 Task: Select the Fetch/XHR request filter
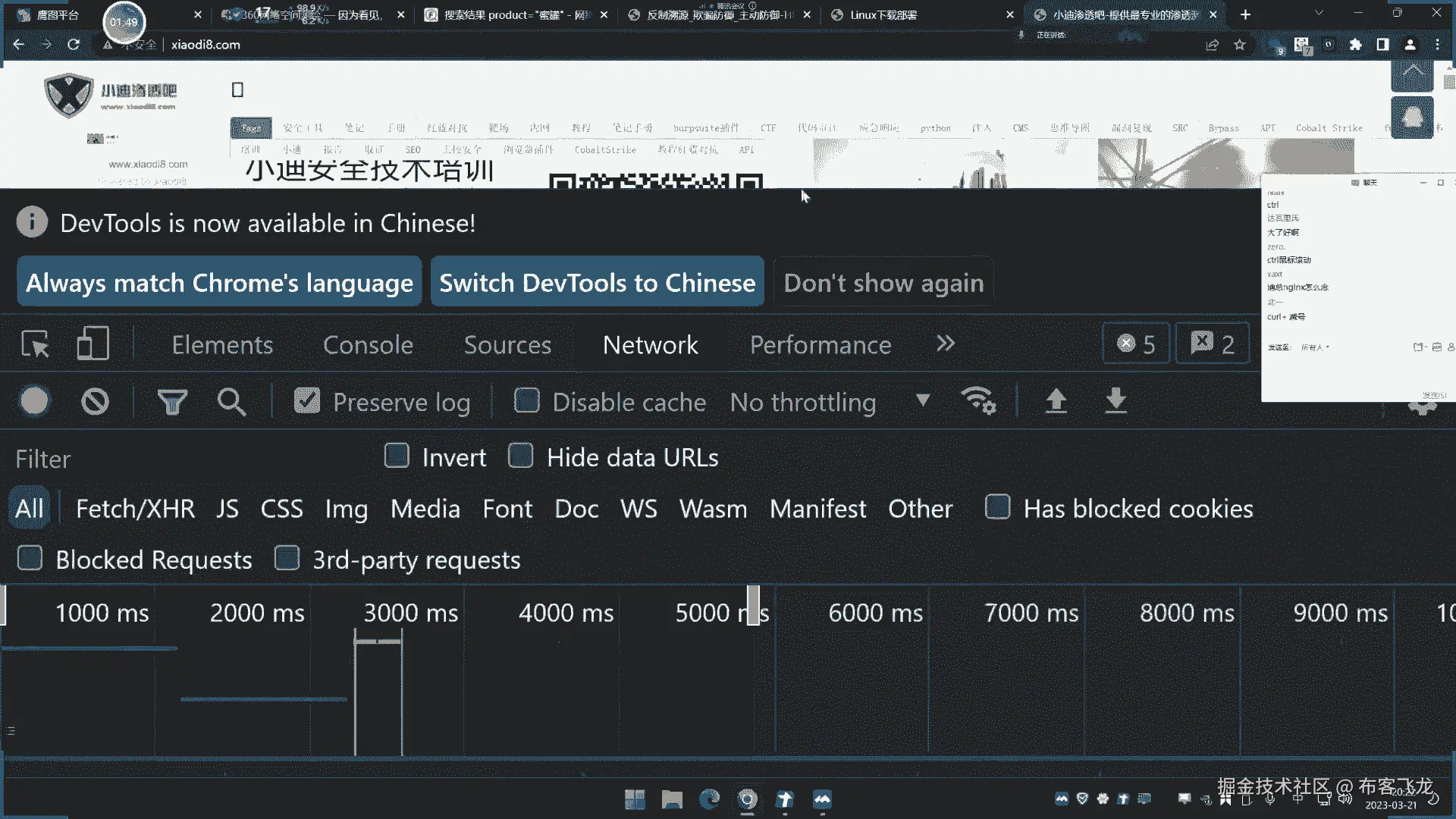tap(135, 509)
